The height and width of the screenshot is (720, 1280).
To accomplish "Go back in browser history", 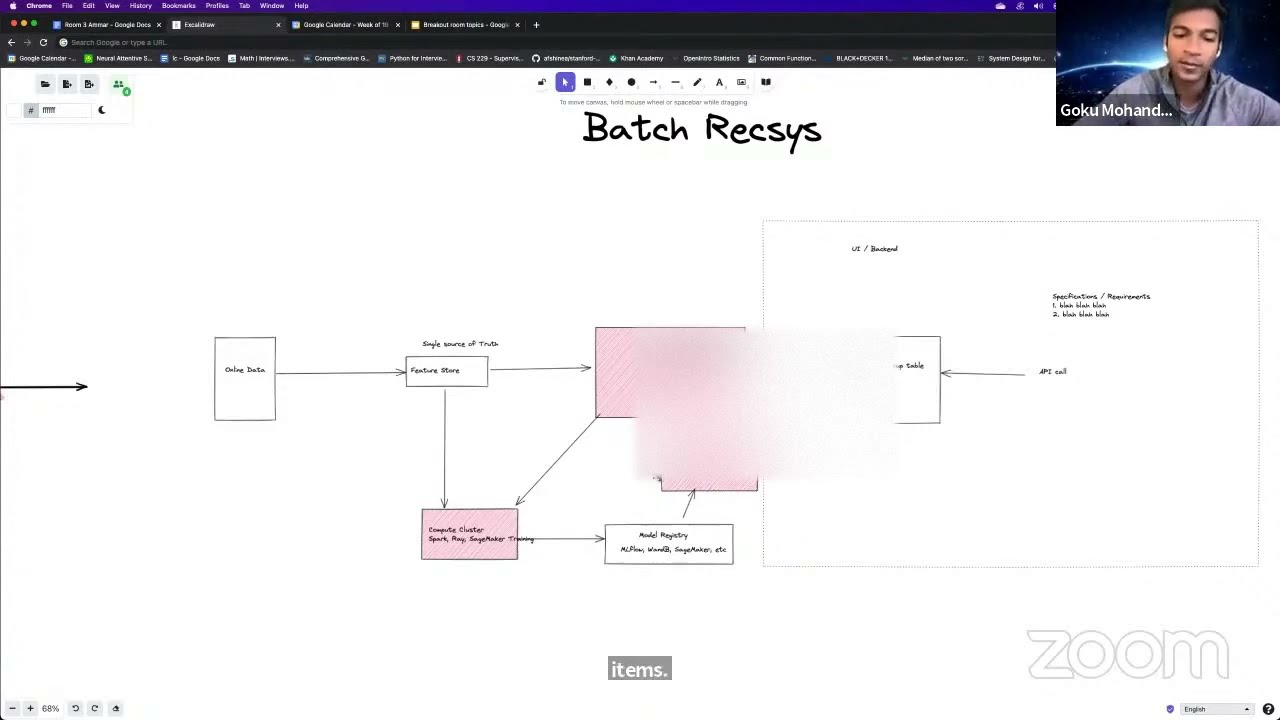I will coord(11,42).
